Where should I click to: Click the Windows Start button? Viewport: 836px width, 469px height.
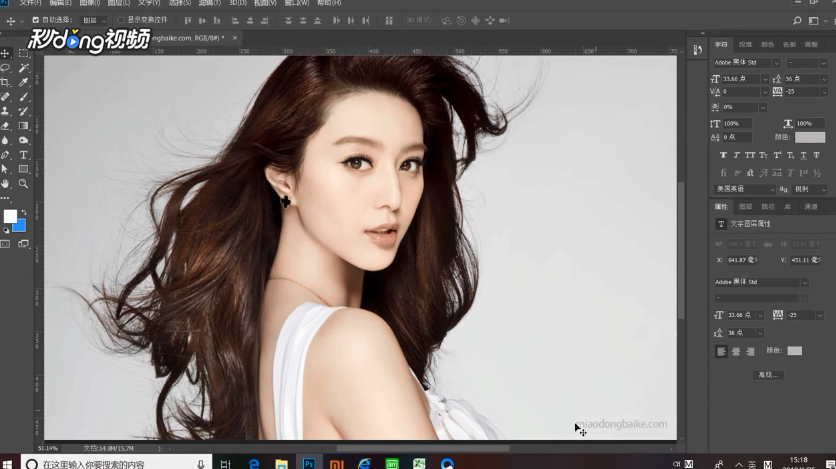(7, 464)
